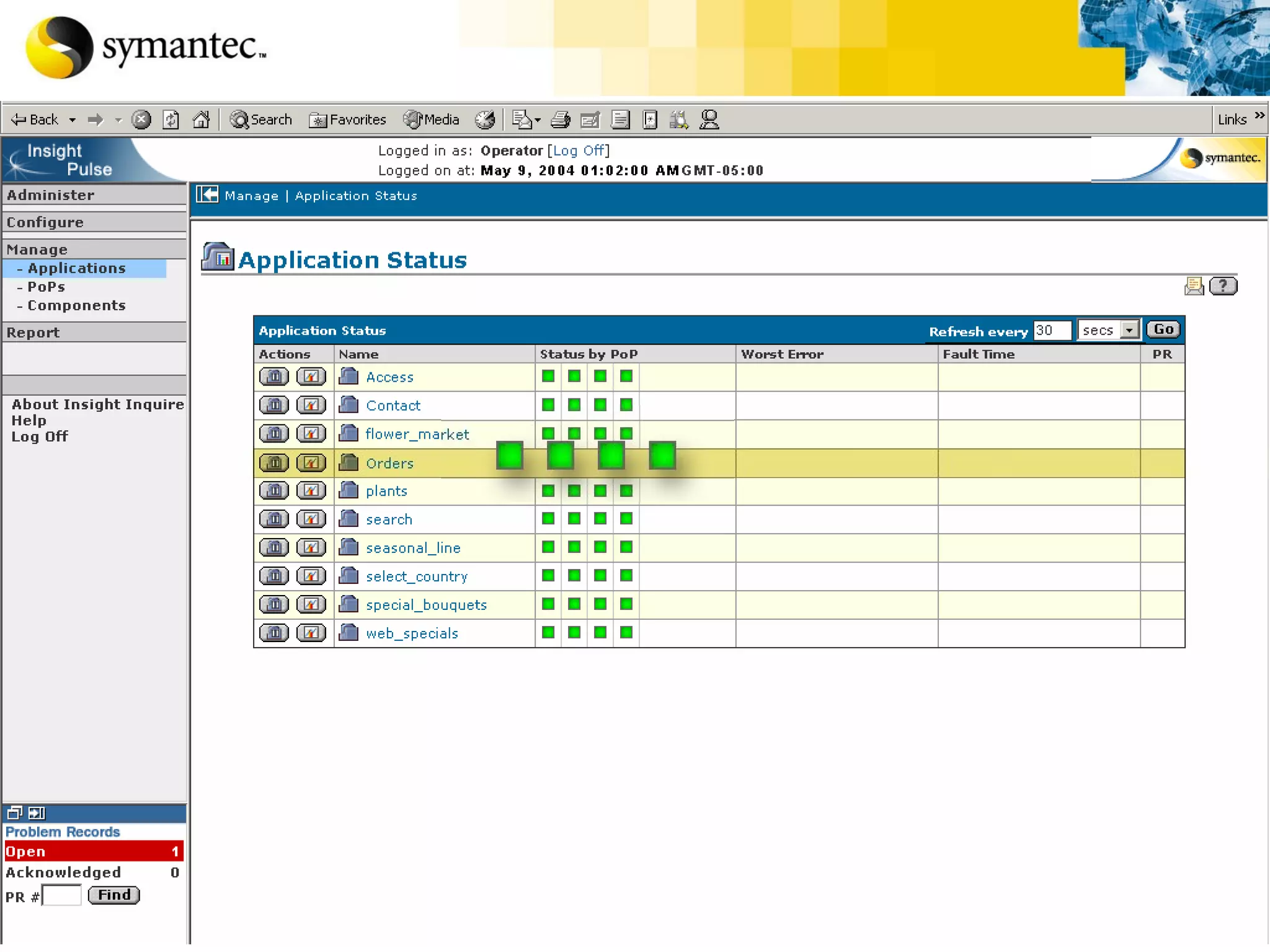Open the help question mark icon
The image size is (1270, 952).
[1223, 286]
